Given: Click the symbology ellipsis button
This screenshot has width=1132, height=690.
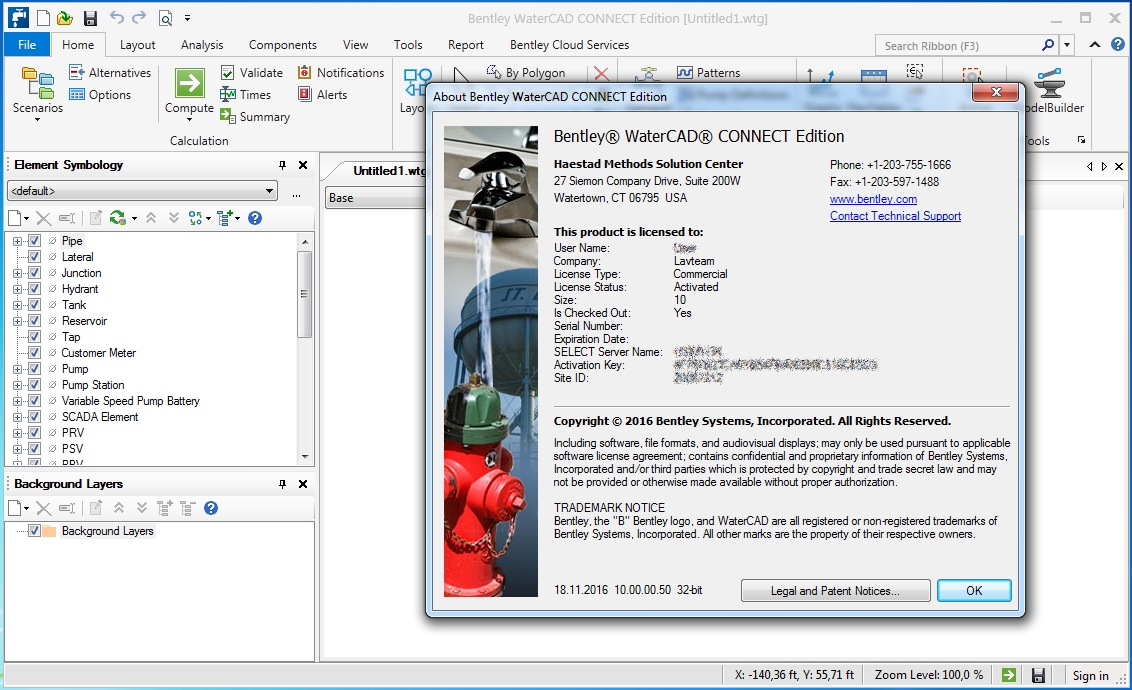Looking at the screenshot, I should point(296,192).
